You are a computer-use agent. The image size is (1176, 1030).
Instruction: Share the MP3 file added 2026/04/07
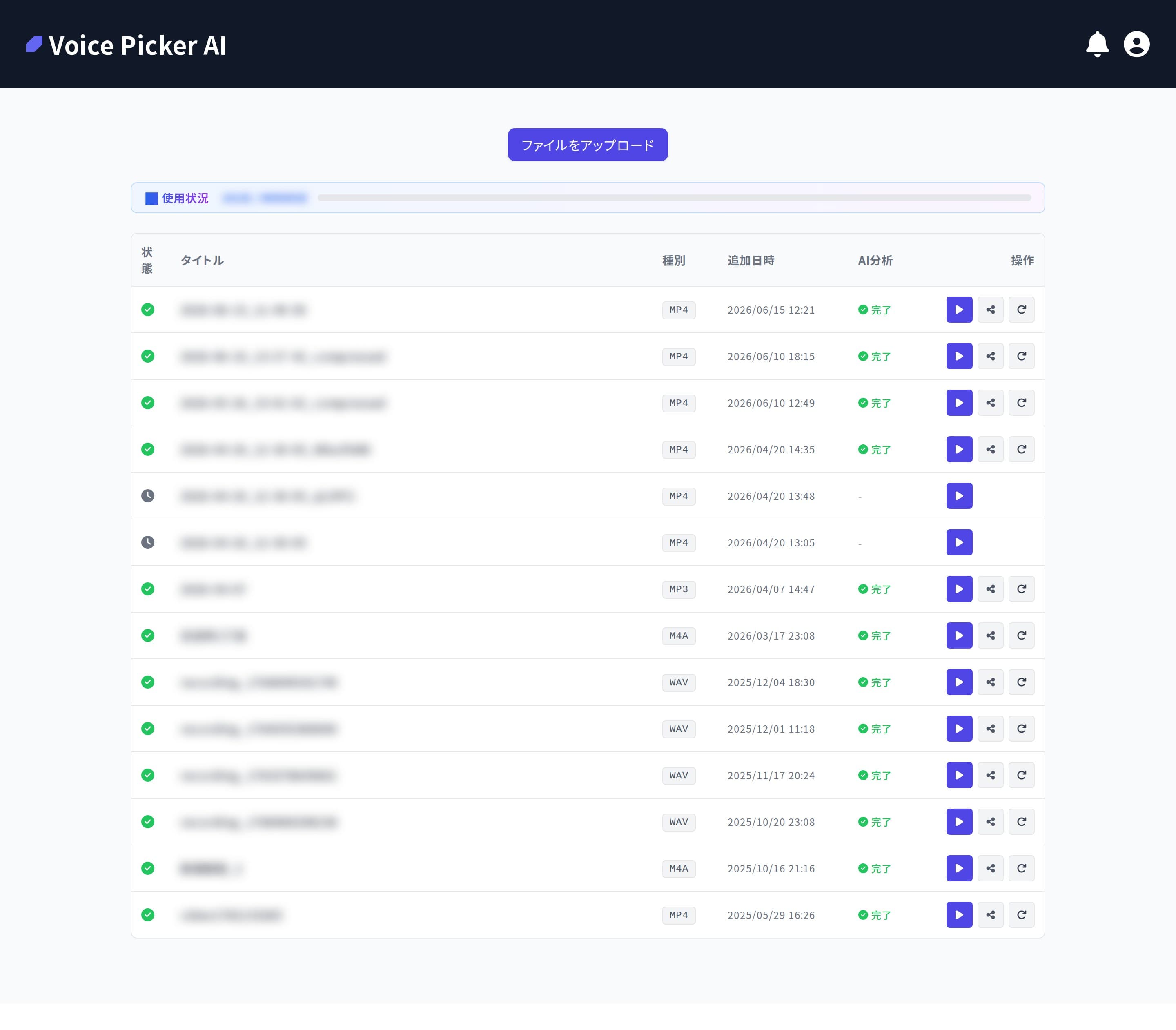click(x=990, y=589)
